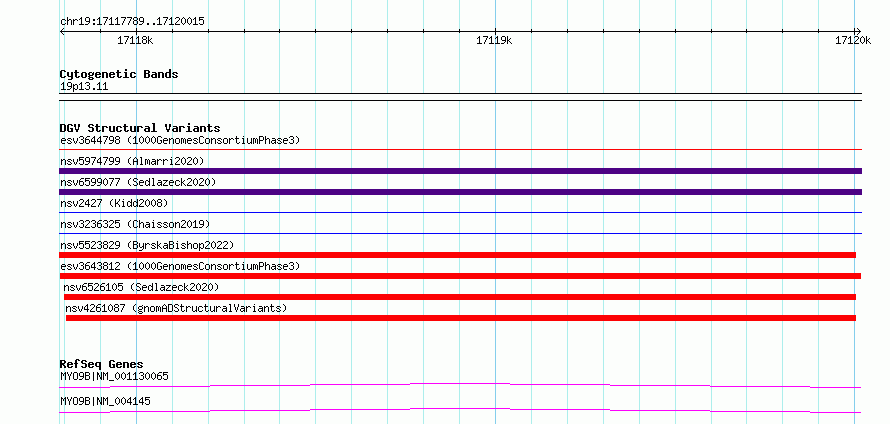Image resolution: width=890 pixels, height=424 pixels.
Task: Open variant nsv4261087 (gnomADStructuralVariants) label
Action: pos(177,308)
